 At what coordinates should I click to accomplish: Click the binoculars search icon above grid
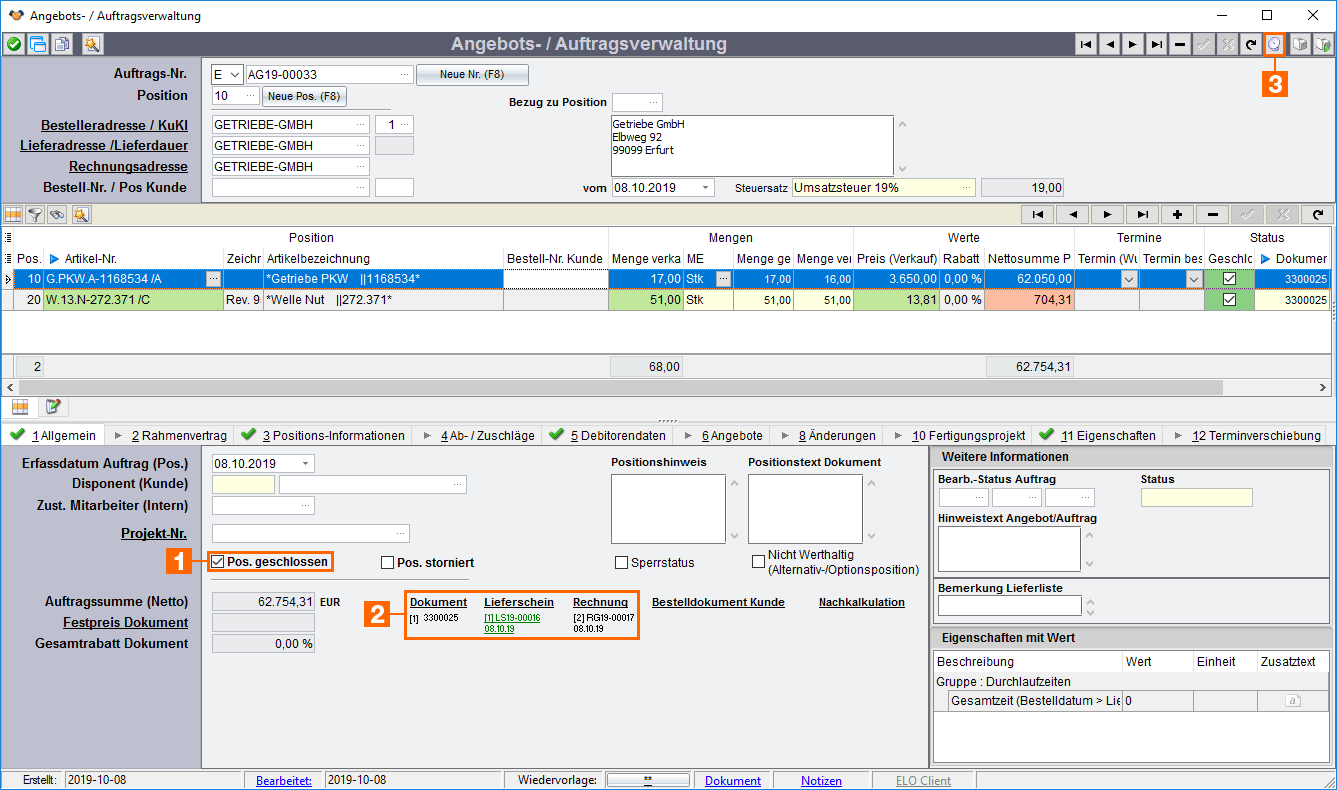pyautogui.click(x=57, y=214)
